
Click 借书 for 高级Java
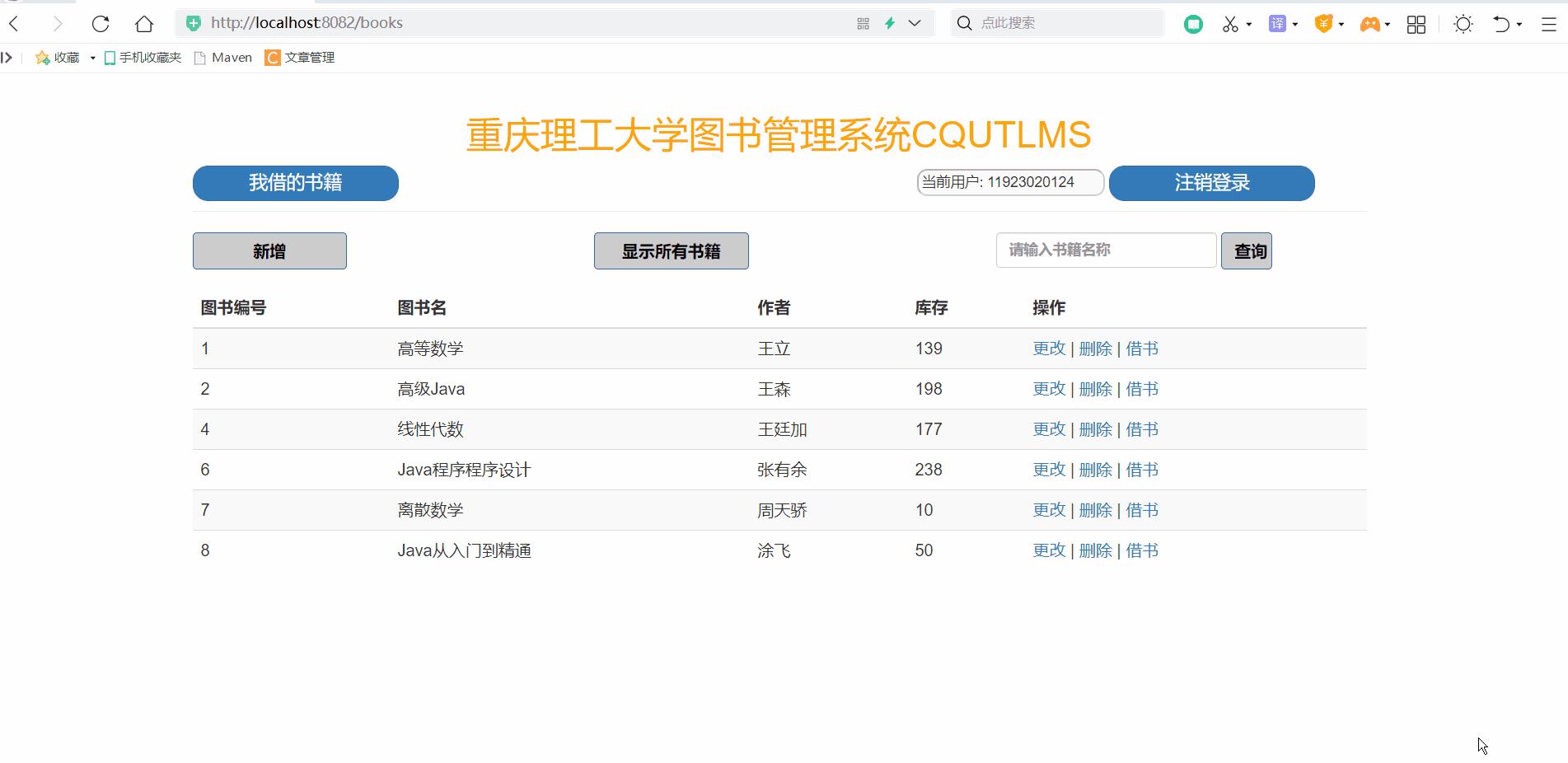[x=1142, y=389]
